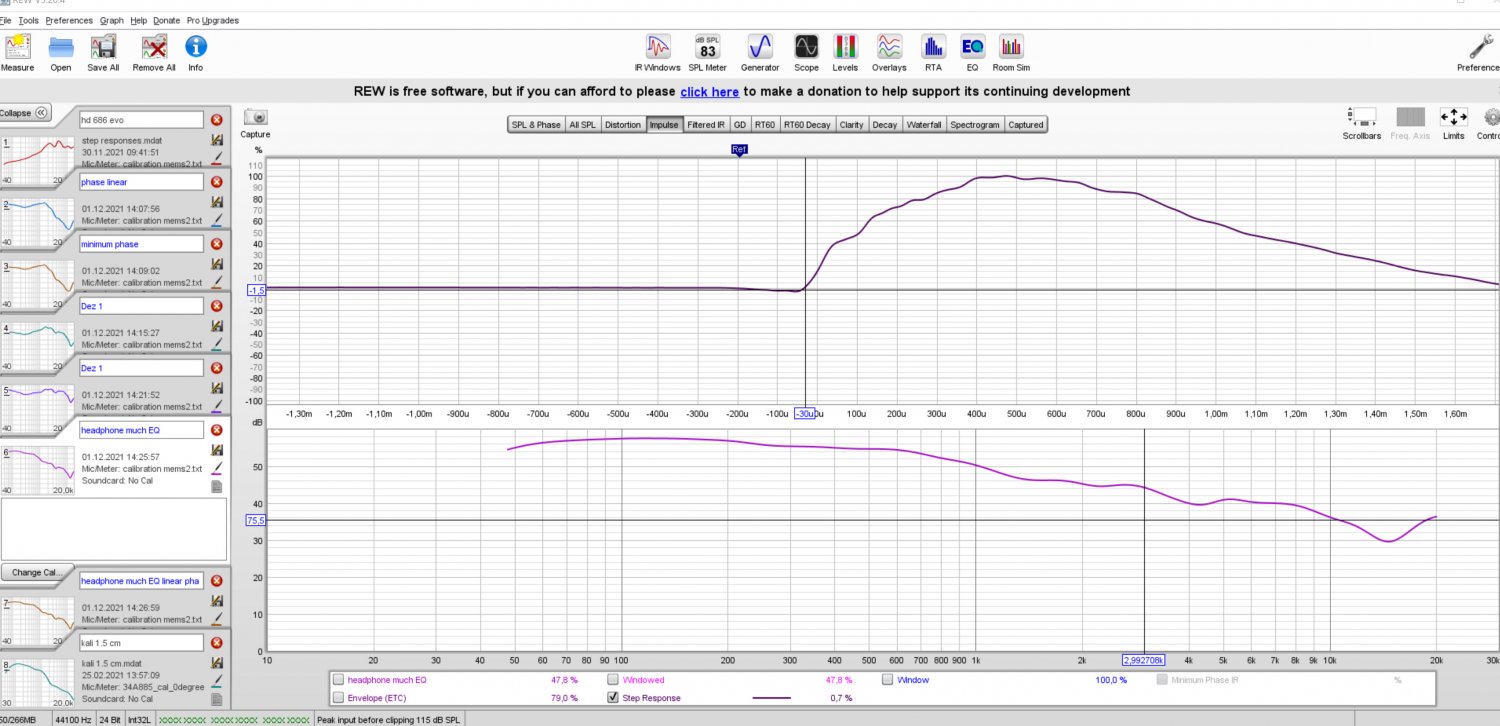
Task: Enable the Windowed trace checkbox
Action: [613, 680]
